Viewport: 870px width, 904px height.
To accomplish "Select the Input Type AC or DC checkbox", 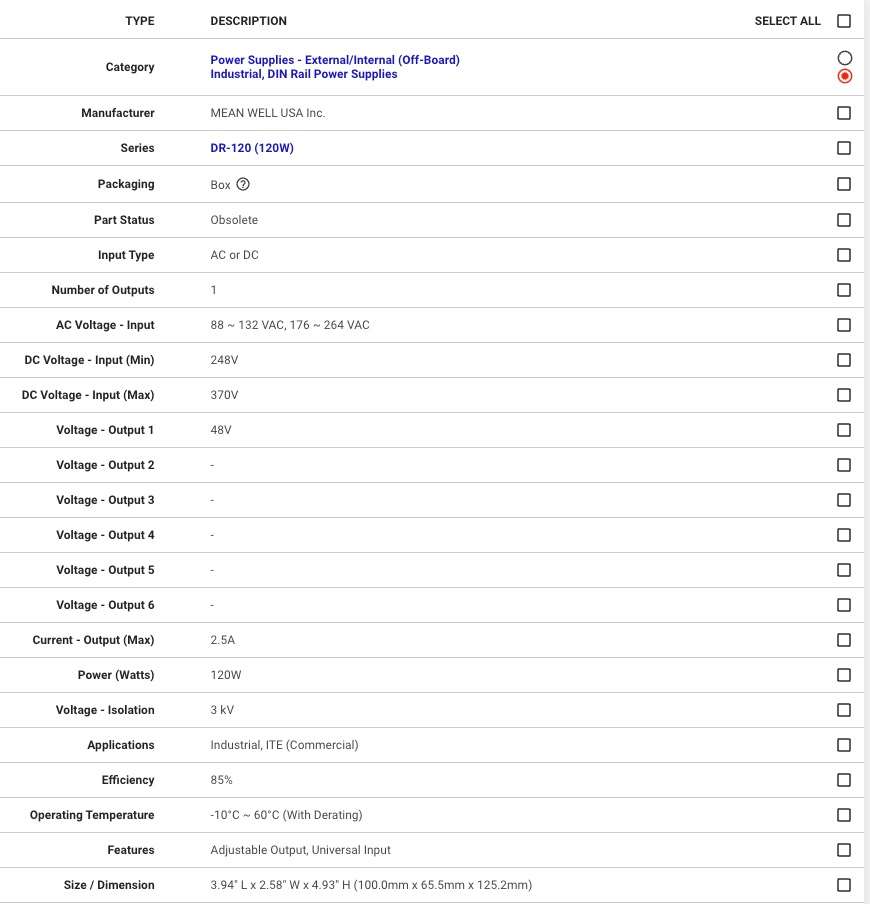I will [844, 255].
